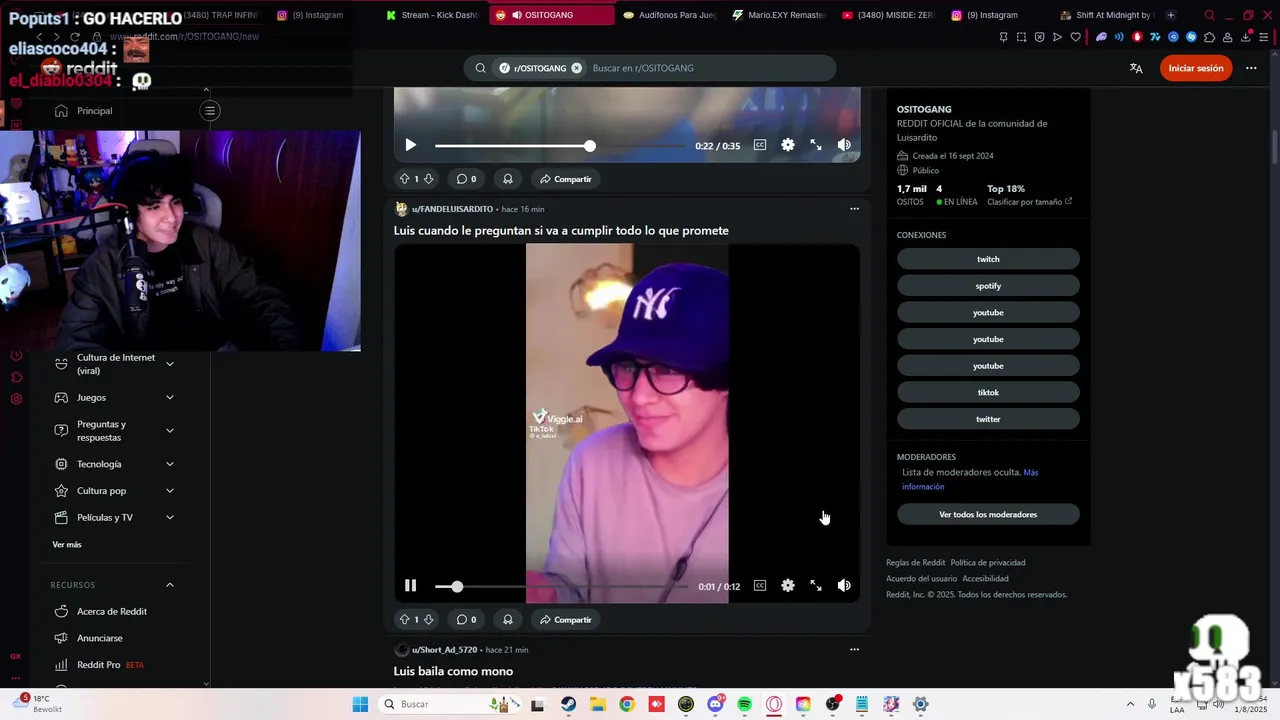Click Iniciar sesión button
Image resolution: width=1280 pixels, height=720 pixels.
pyautogui.click(x=1196, y=68)
